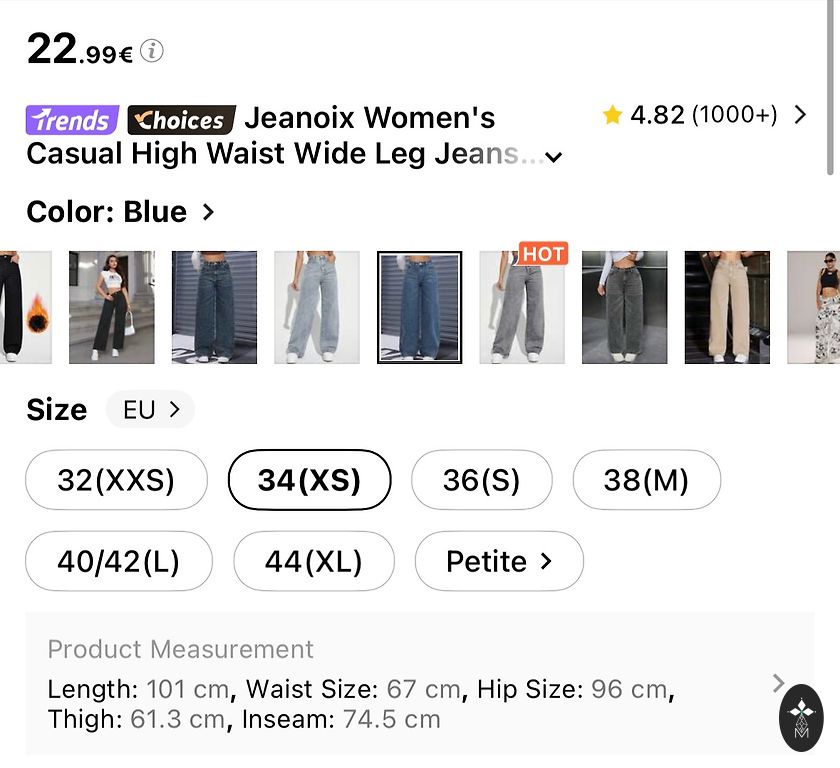The width and height of the screenshot is (840, 768).
Task: Open reviews via arrow beside rating
Action: click(x=799, y=115)
